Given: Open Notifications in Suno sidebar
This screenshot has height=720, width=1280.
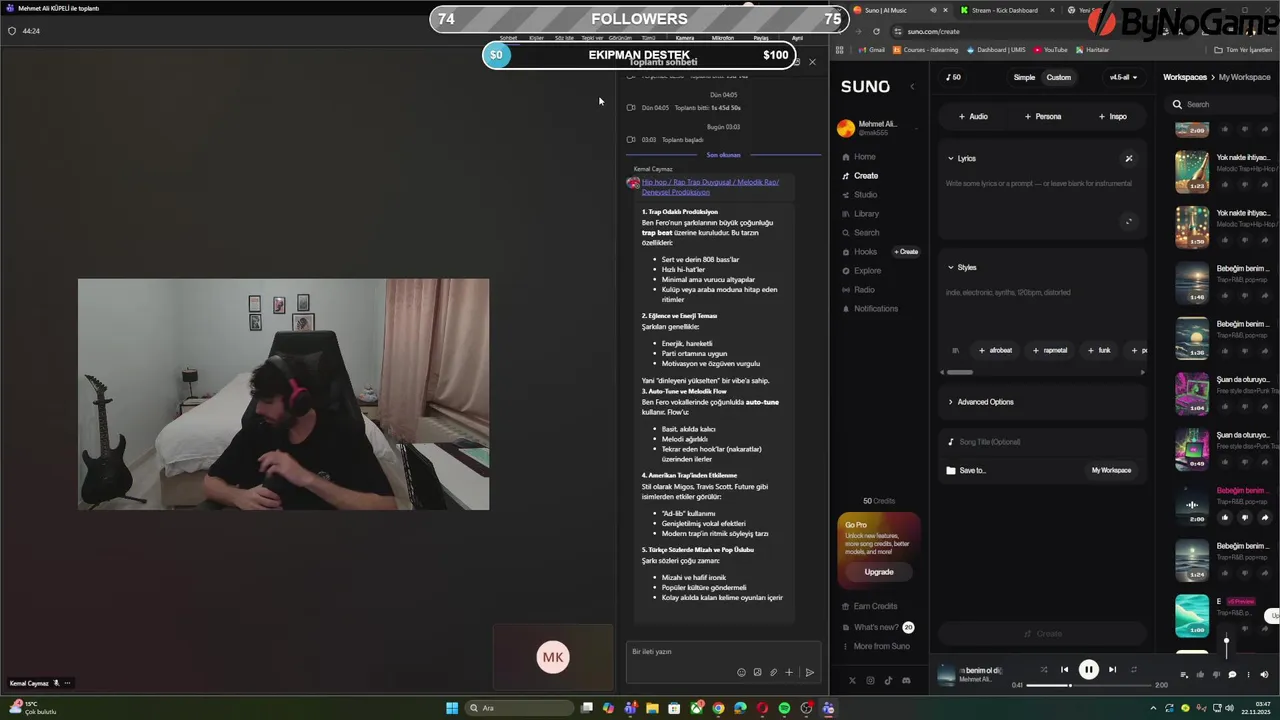Looking at the screenshot, I should [x=869, y=309].
